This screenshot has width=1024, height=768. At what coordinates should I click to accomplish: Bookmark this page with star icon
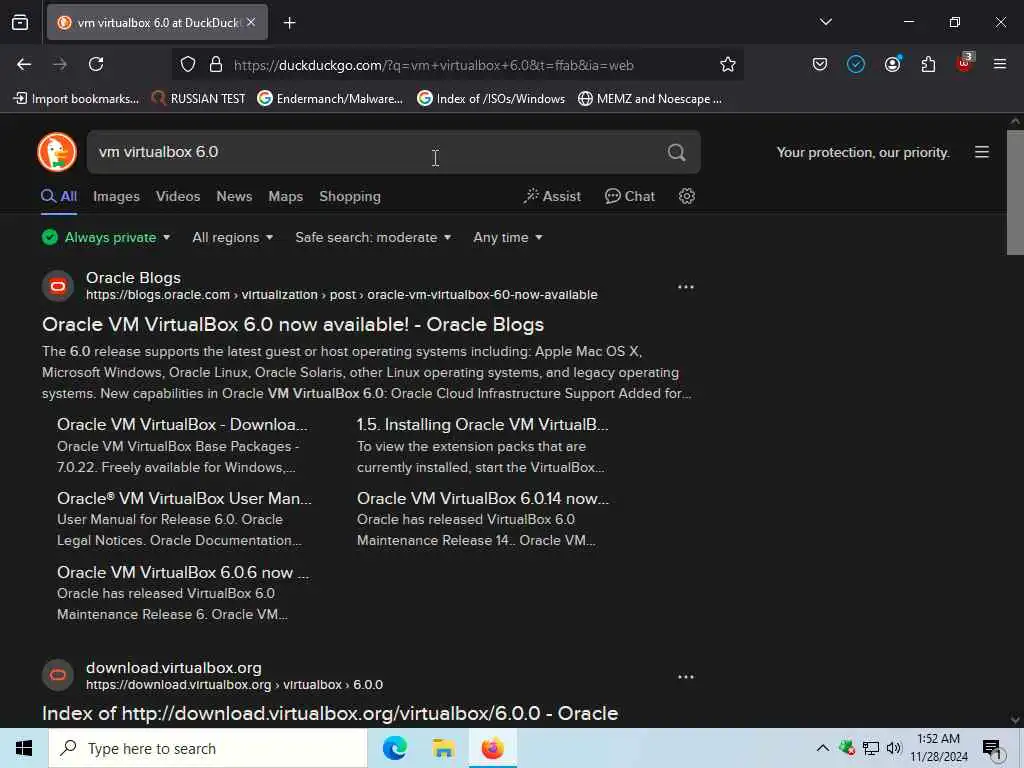click(728, 64)
